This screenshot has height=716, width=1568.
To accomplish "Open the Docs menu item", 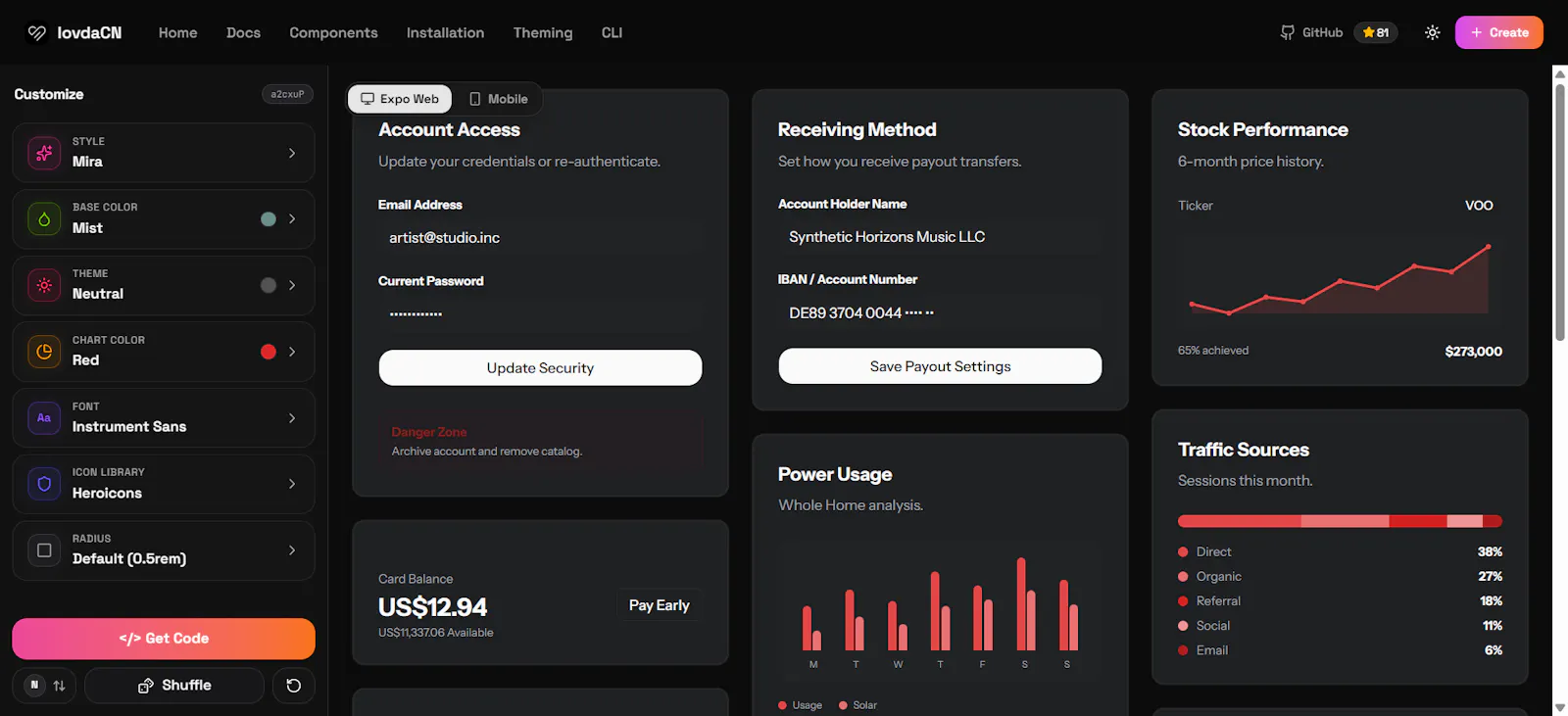I will click(x=243, y=32).
